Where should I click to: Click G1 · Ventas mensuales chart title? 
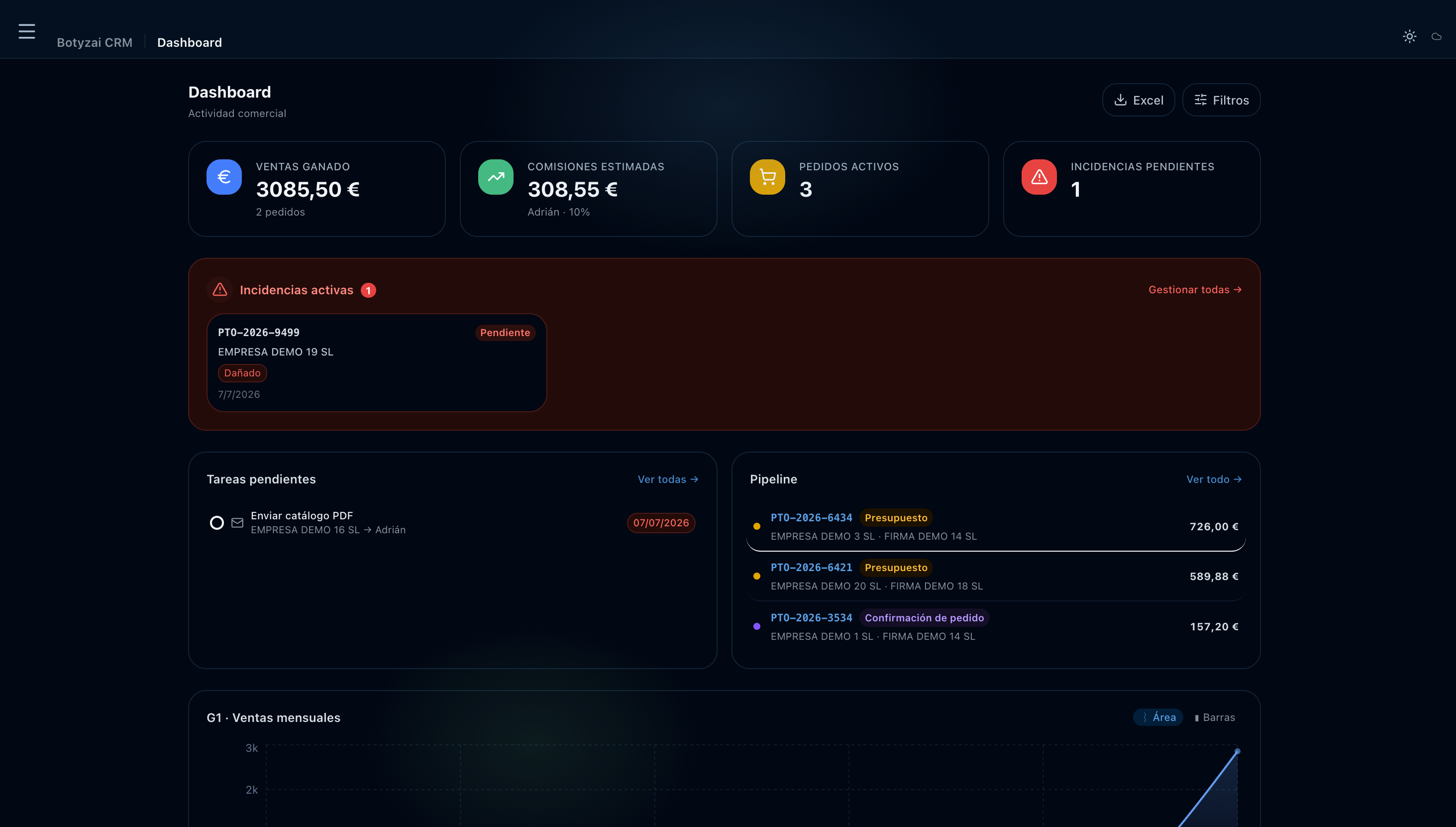[274, 717]
